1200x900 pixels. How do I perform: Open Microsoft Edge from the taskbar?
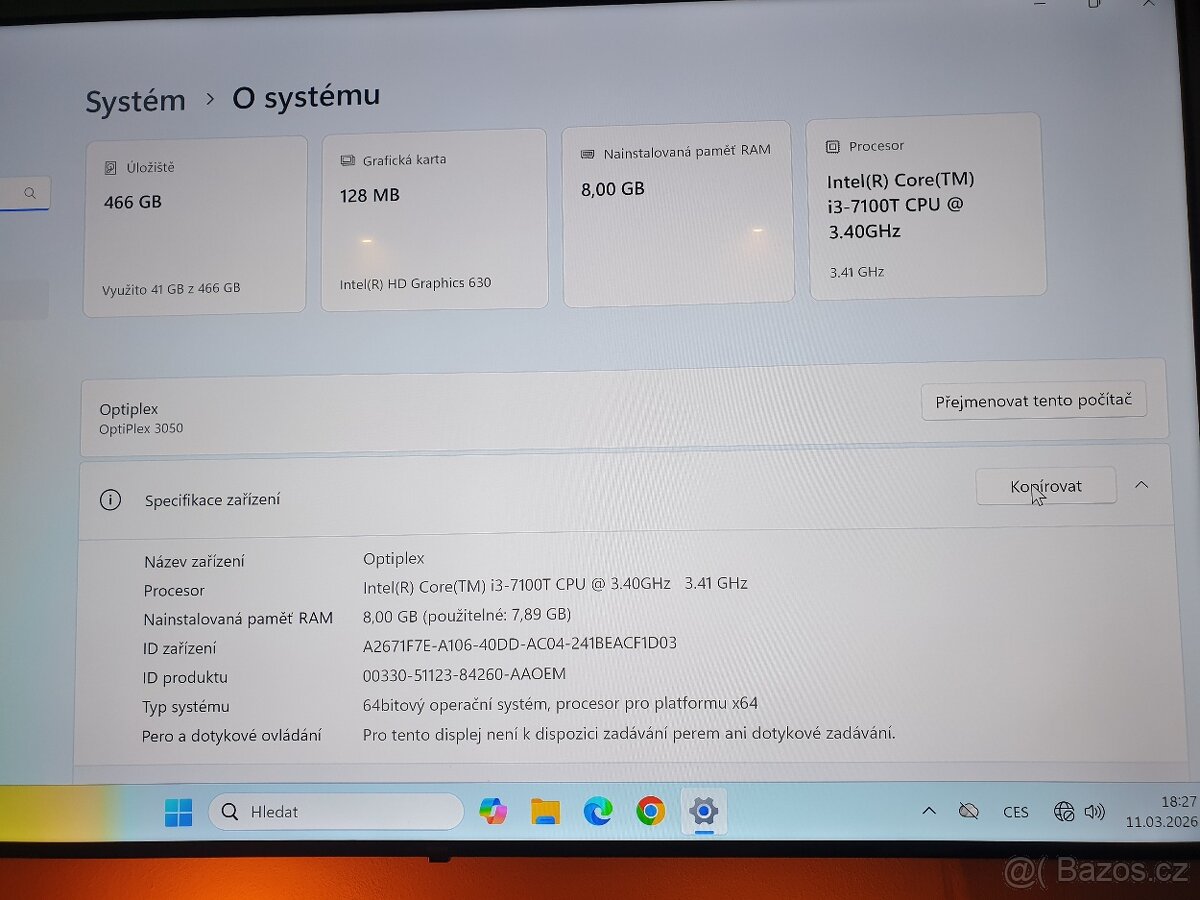(598, 811)
